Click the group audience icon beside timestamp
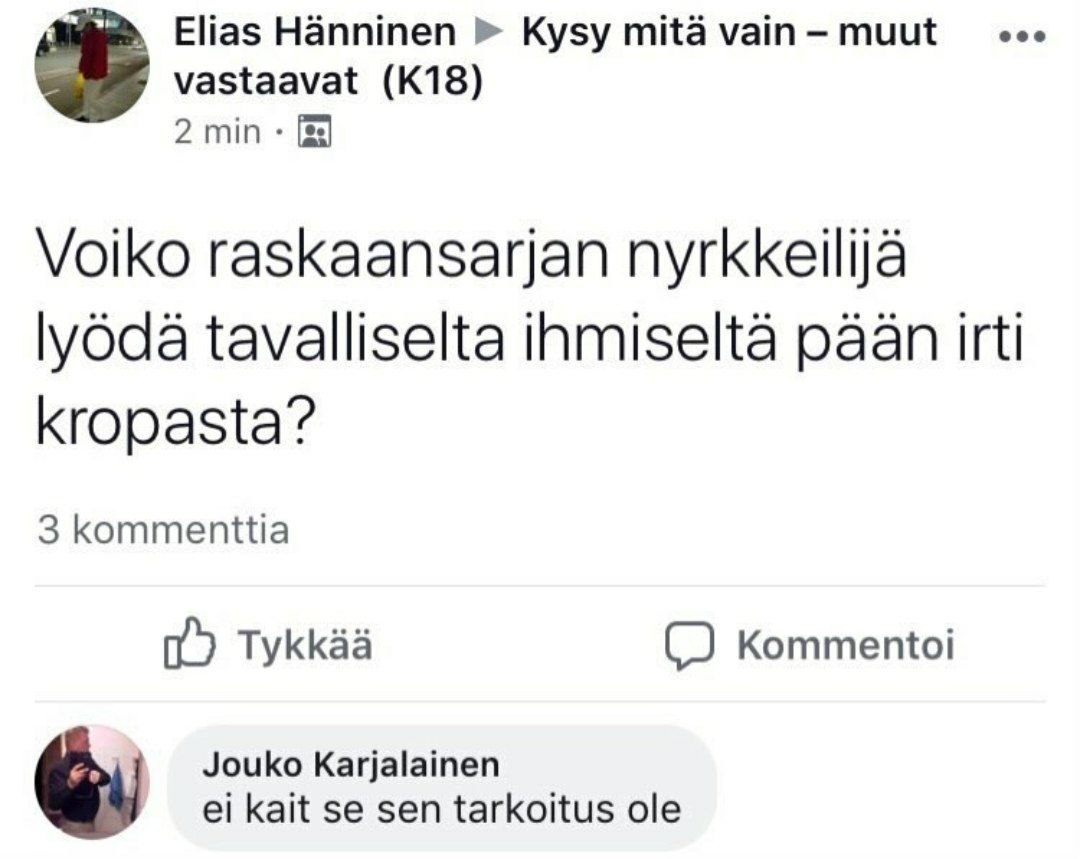The width and height of the screenshot is (1080, 859). 315,132
